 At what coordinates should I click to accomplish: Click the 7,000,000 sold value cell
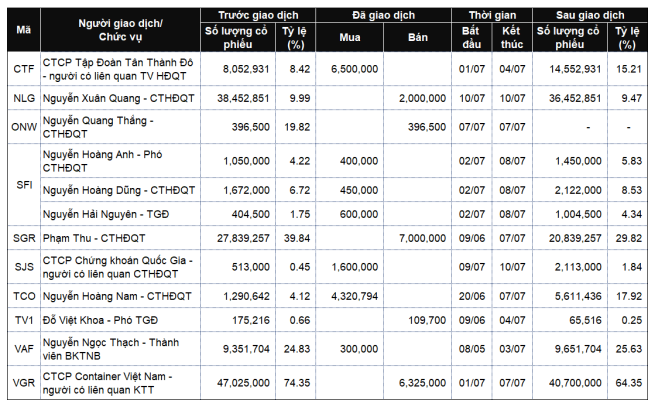(417, 238)
